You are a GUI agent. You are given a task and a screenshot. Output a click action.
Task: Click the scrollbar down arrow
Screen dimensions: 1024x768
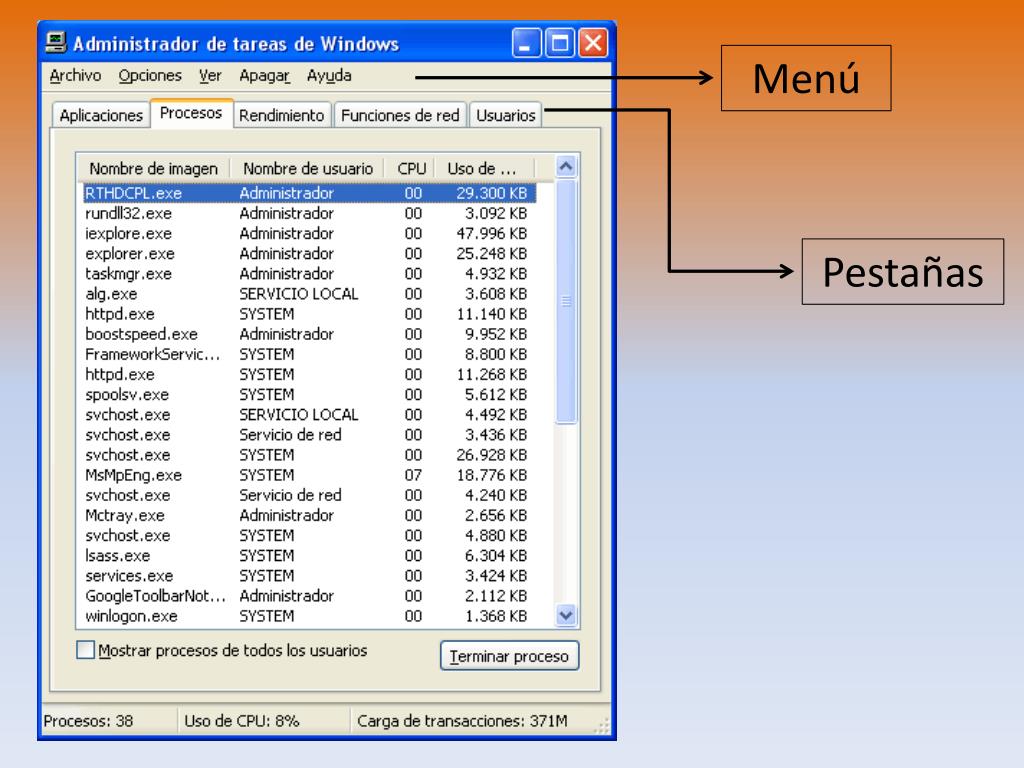point(566,615)
